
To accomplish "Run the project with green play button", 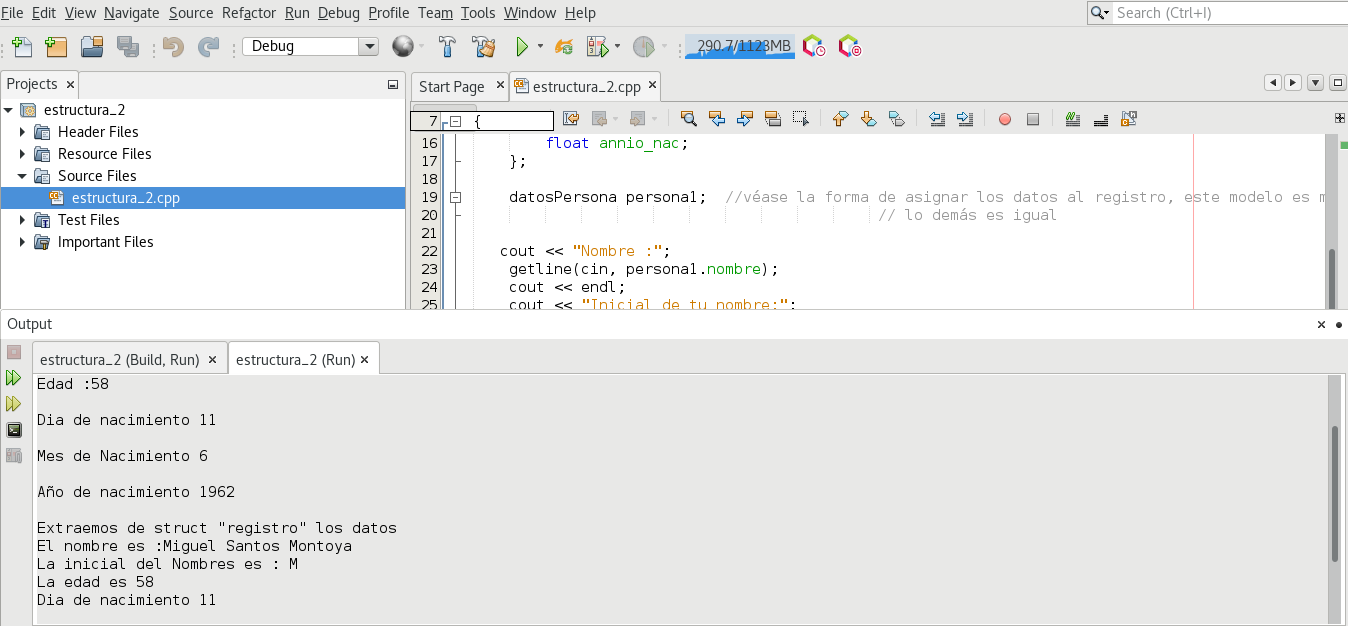I will tap(521, 47).
